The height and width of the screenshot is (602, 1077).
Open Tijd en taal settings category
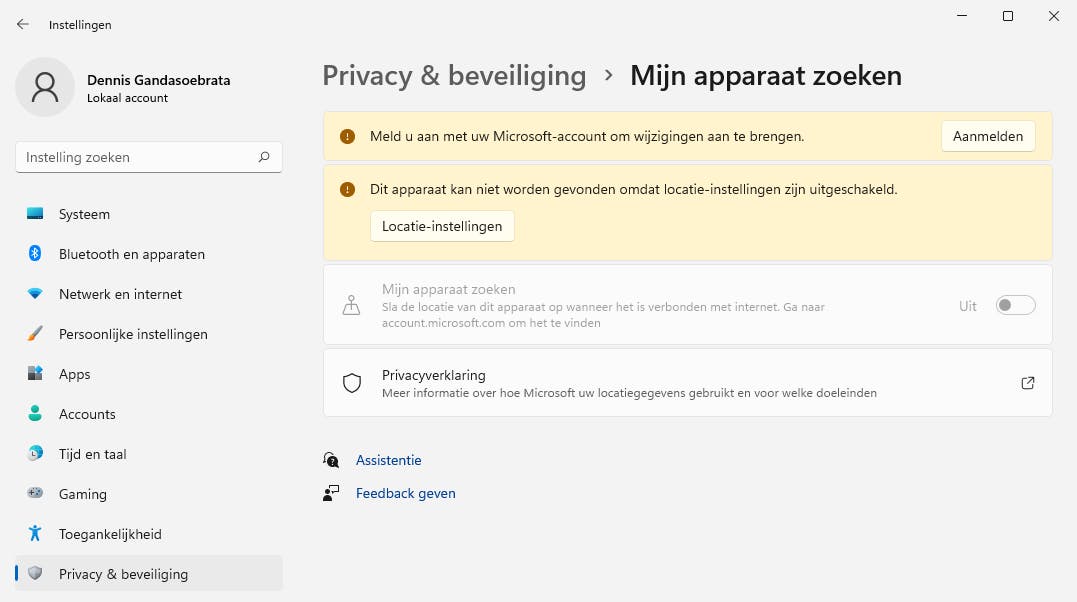(92, 454)
